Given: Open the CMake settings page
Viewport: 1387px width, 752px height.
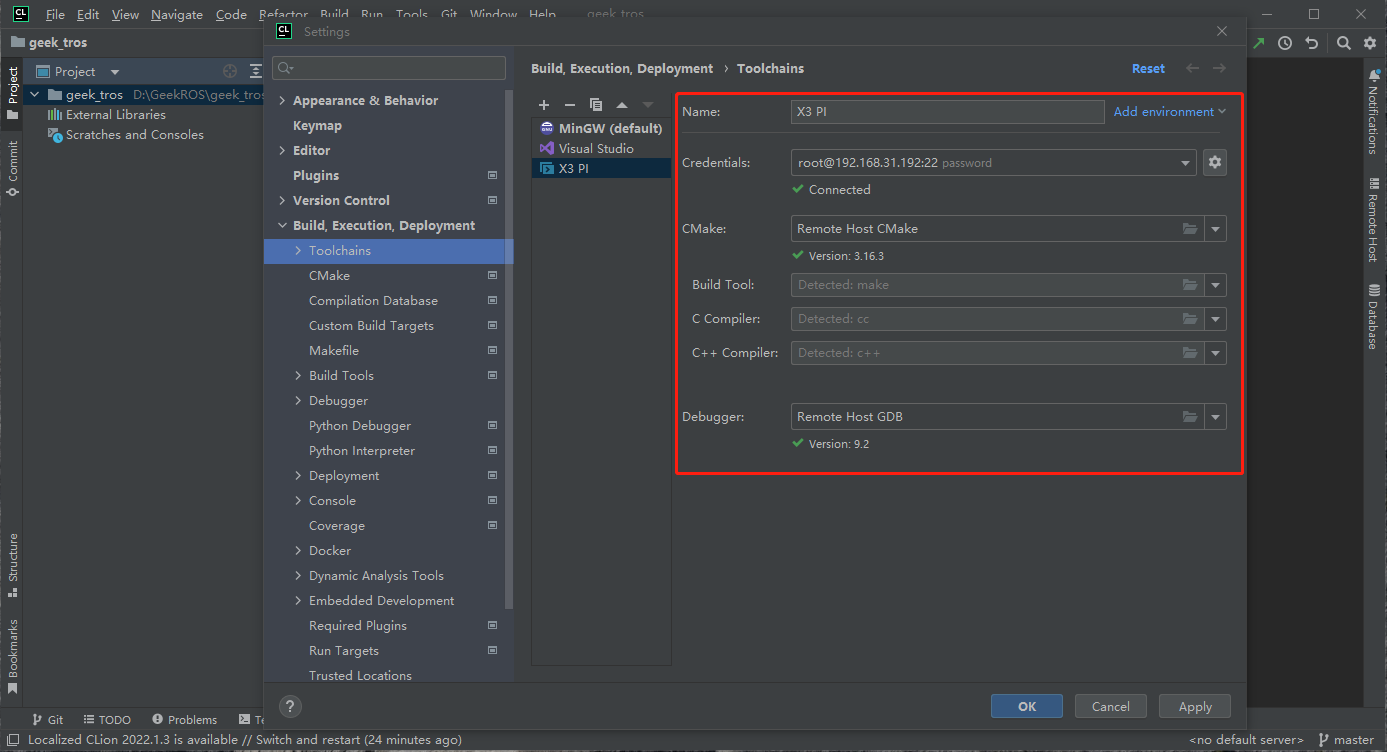Looking at the screenshot, I should [329, 276].
